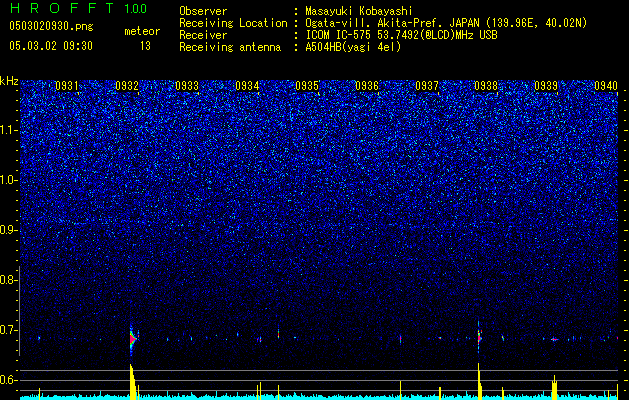Click the tall yellow intensity peak at 0938
Image resolution: width=629 pixels, height=400 pixels.
tap(479, 381)
